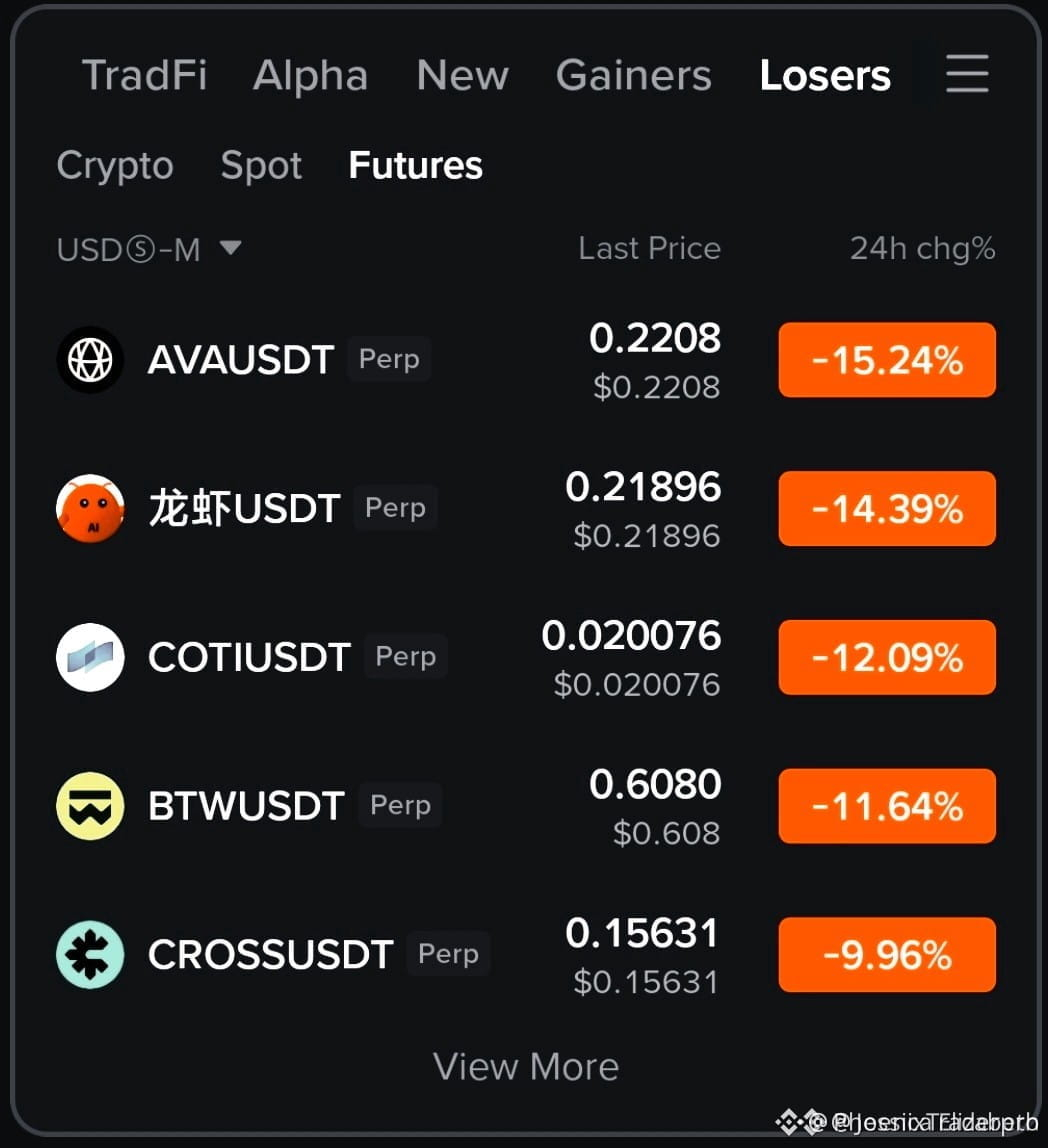Switch to the TradFi tab
This screenshot has height=1148, width=1048.
pyautogui.click(x=144, y=75)
